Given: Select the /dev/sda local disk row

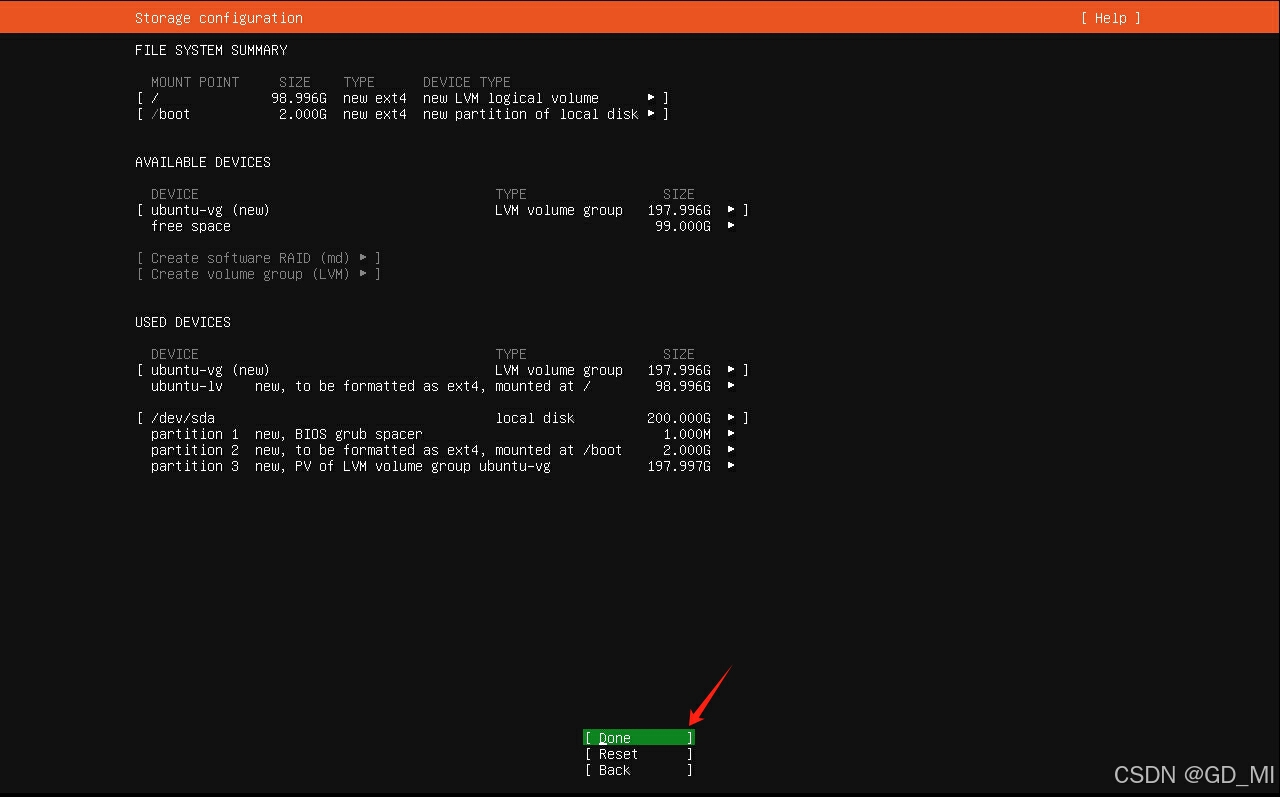Looking at the screenshot, I should pos(442,418).
